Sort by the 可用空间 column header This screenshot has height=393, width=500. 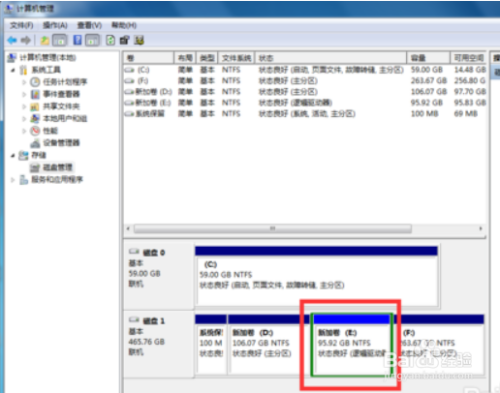[x=468, y=58]
